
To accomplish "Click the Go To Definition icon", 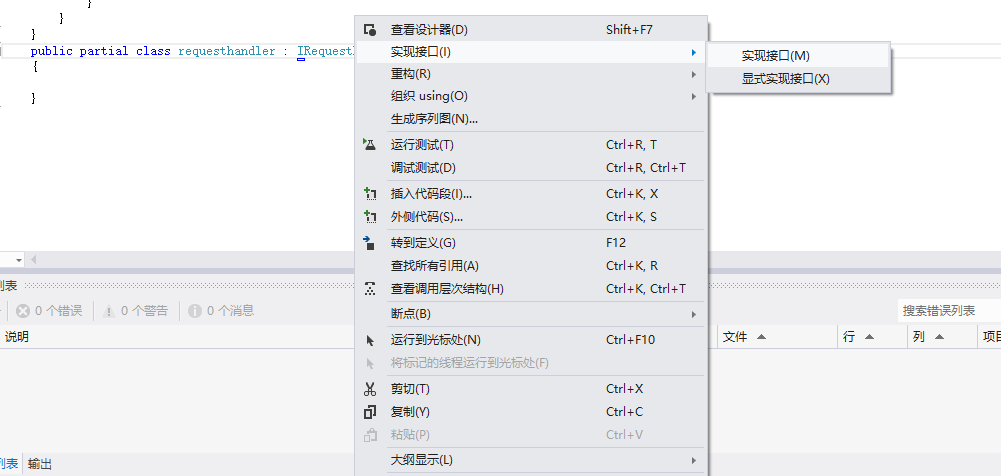I will pos(370,242).
